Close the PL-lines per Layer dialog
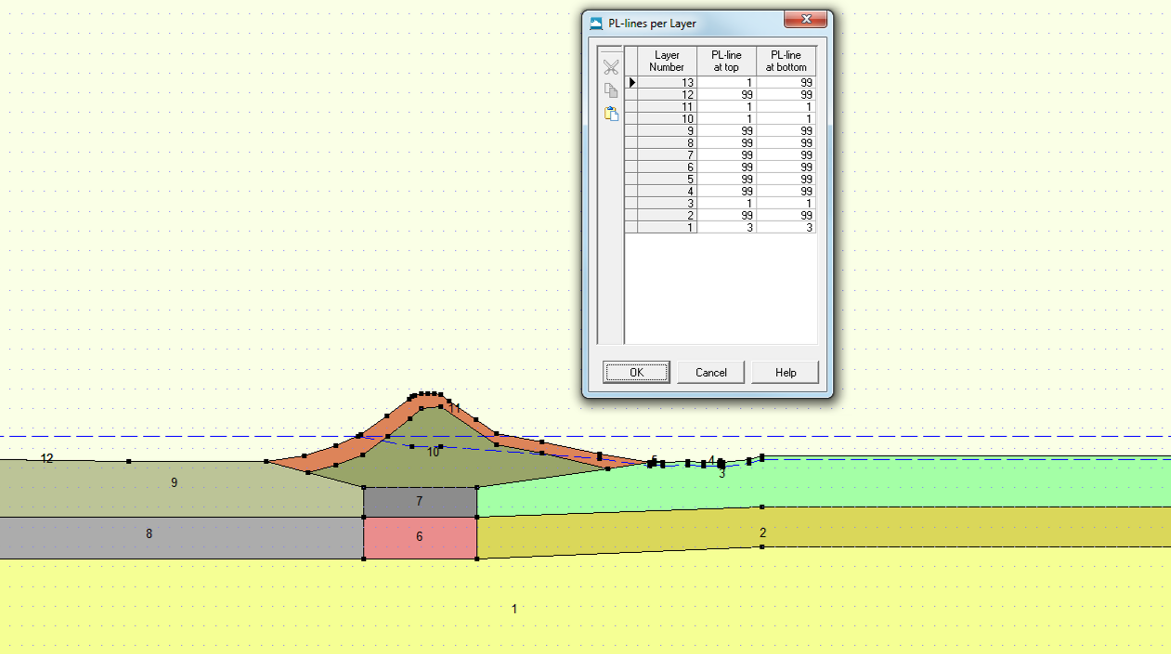Screen dimensions: 1171x654 [x=805, y=20]
